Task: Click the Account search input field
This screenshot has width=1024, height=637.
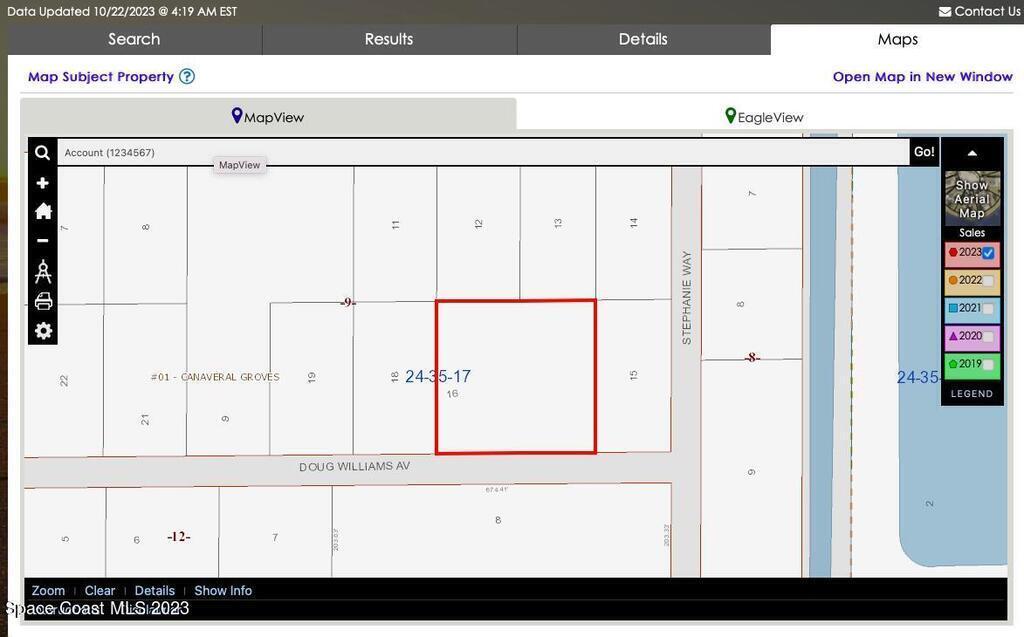Action: [480, 153]
